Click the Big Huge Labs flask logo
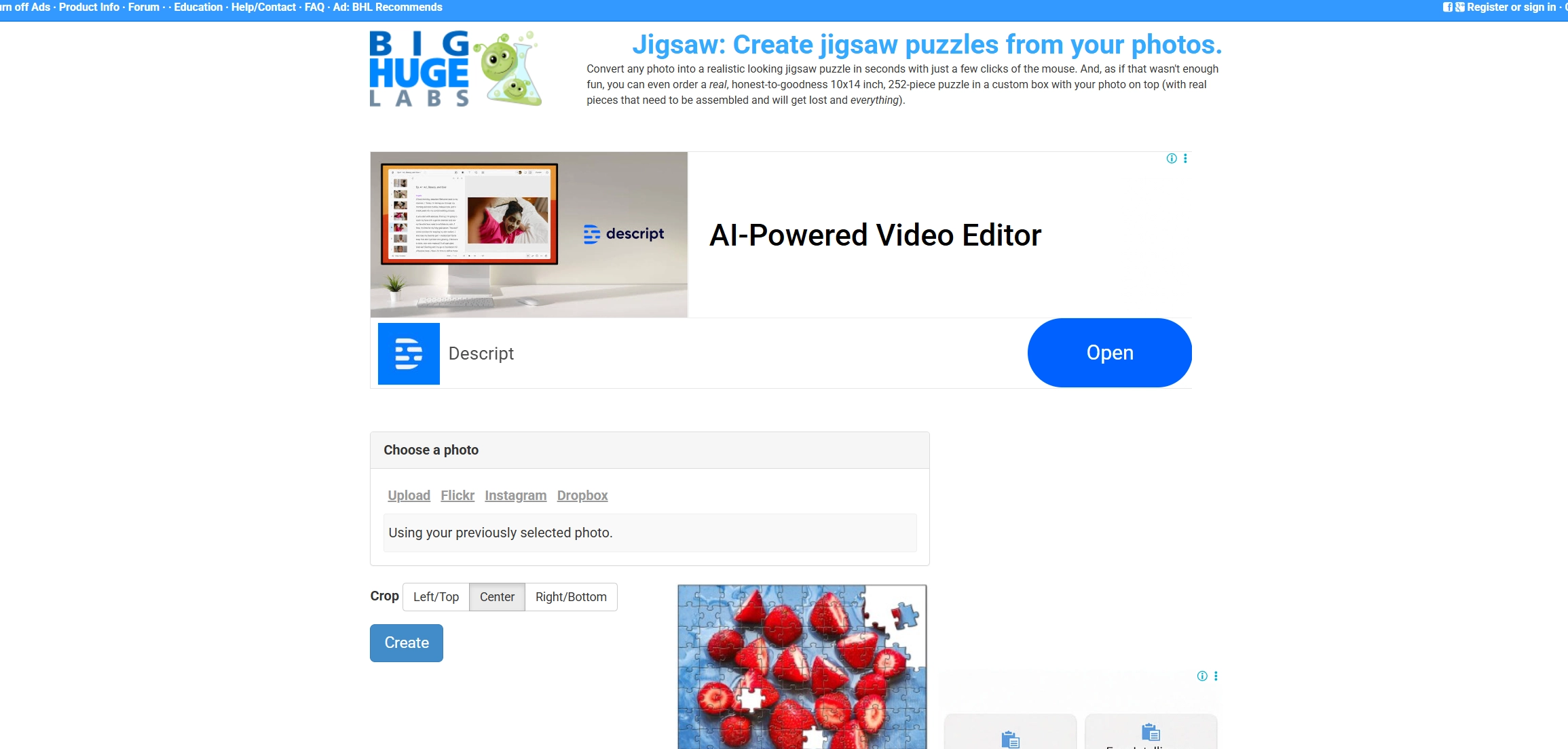The height and width of the screenshot is (749, 1568). pos(506,66)
